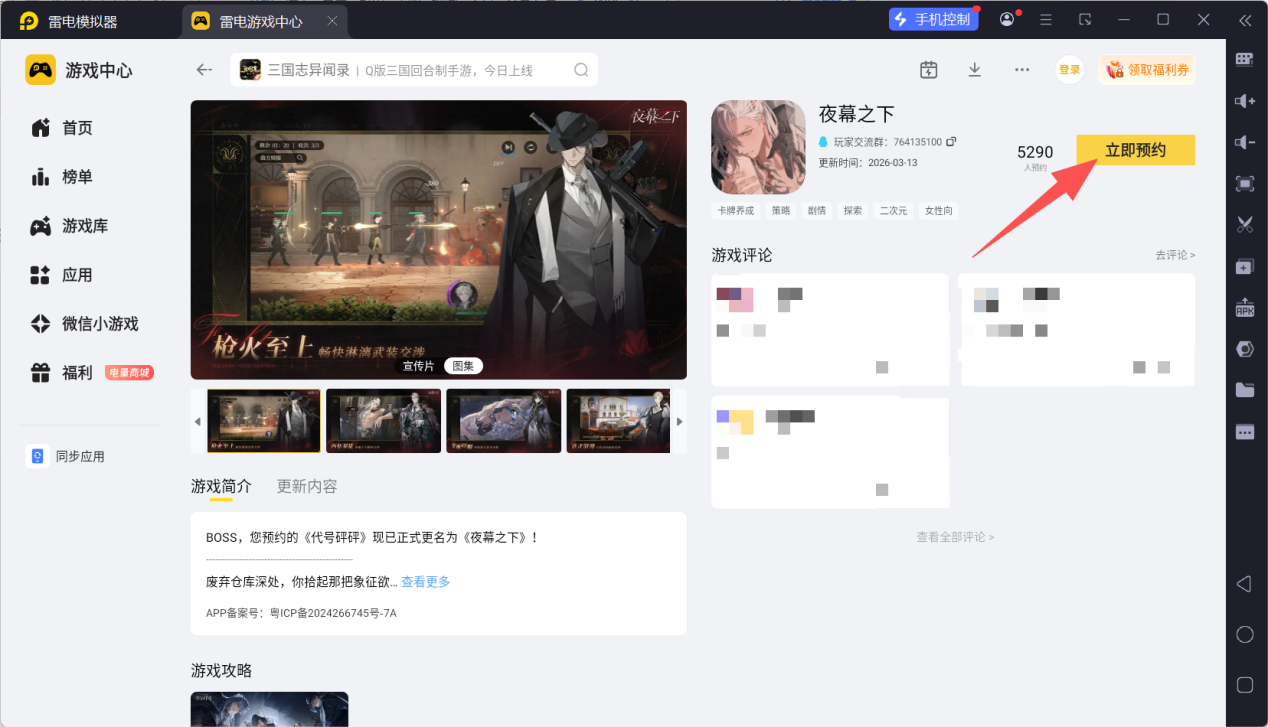This screenshot has height=727, width=1268.
Task: Tap the Android back triangle button
Action: click(1244, 584)
